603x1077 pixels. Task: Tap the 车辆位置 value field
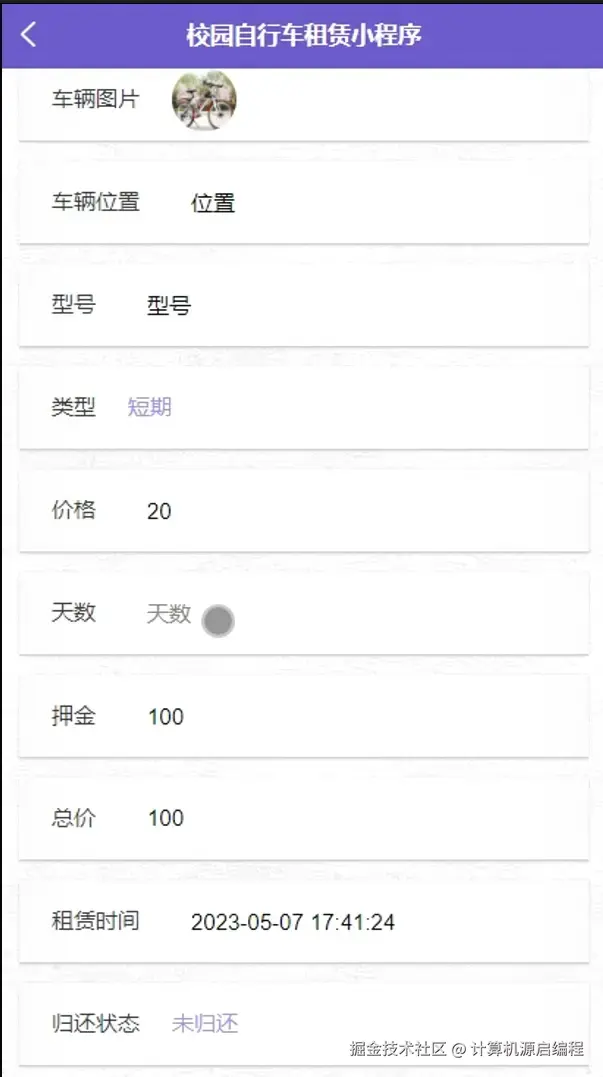213,203
